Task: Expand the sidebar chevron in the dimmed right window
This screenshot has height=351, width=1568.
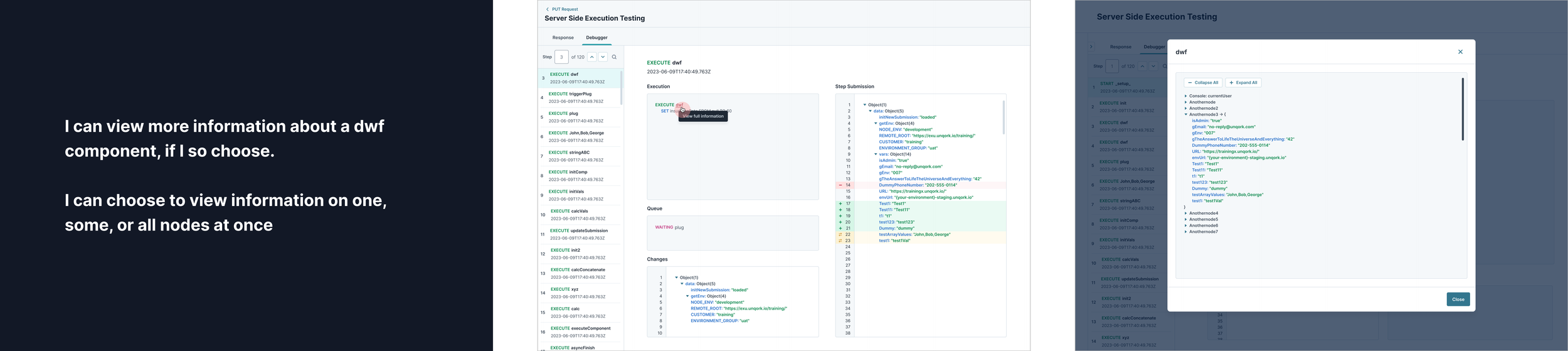Action: pos(1091,46)
